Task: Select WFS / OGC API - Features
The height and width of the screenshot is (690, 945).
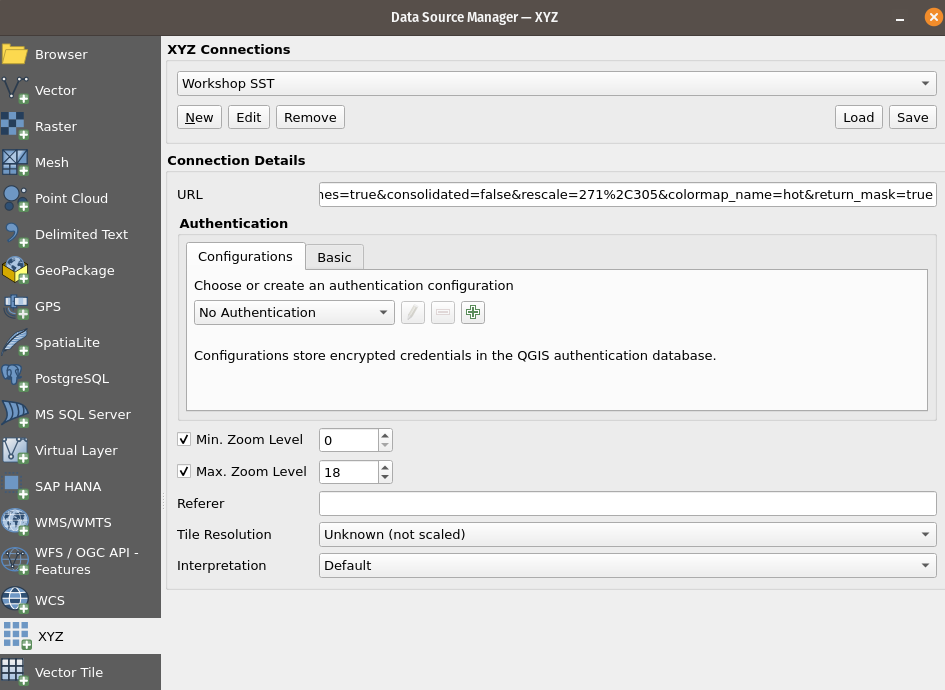Action: [80, 561]
